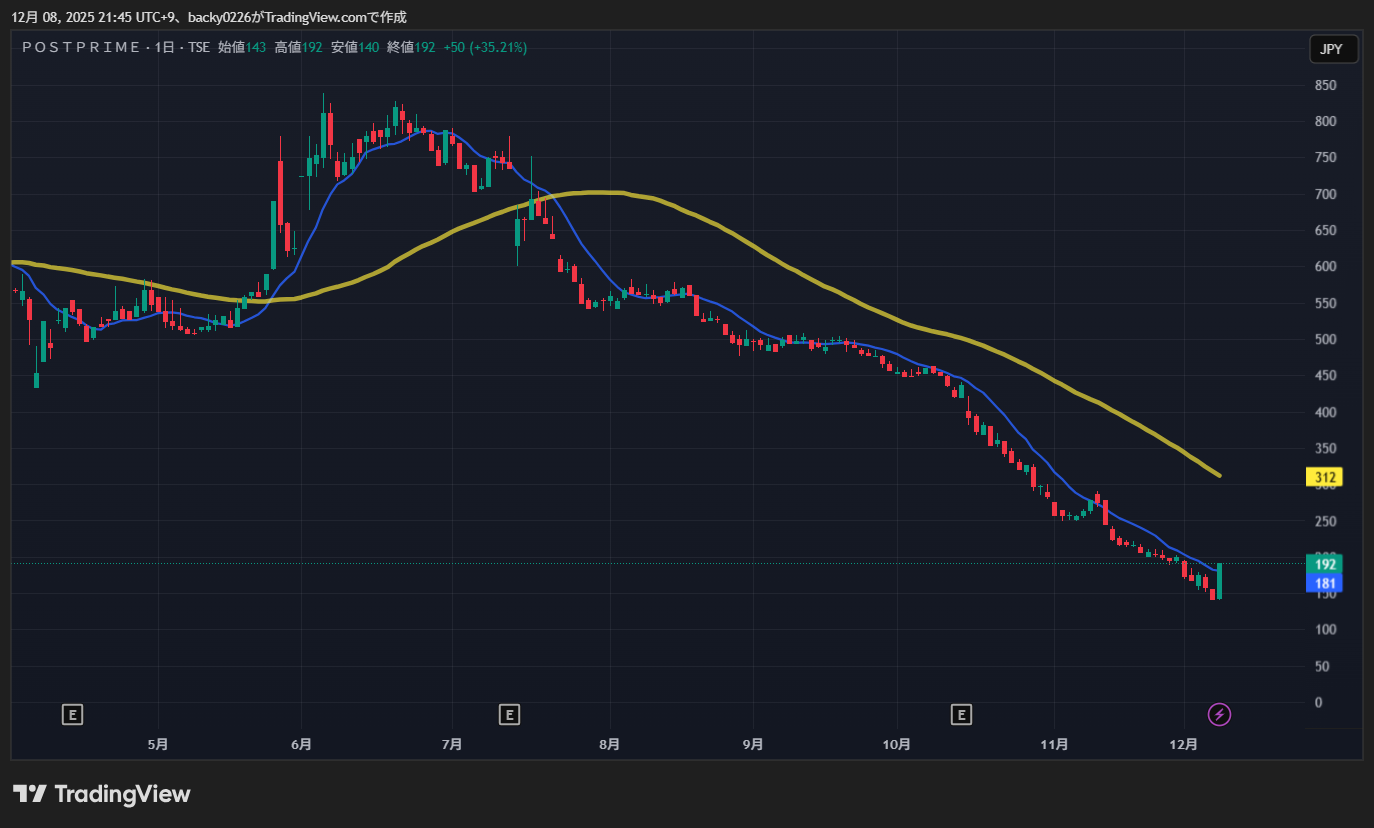
Task: Open the TradingView logo at bottom left
Action: tap(101, 794)
